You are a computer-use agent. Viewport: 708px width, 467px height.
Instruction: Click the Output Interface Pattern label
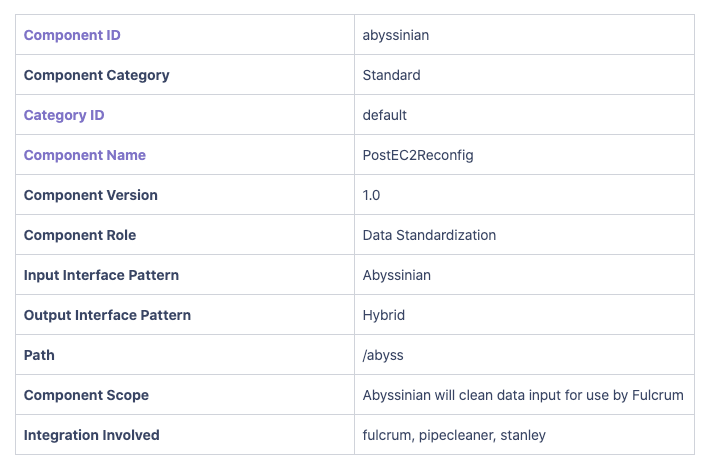click(107, 315)
